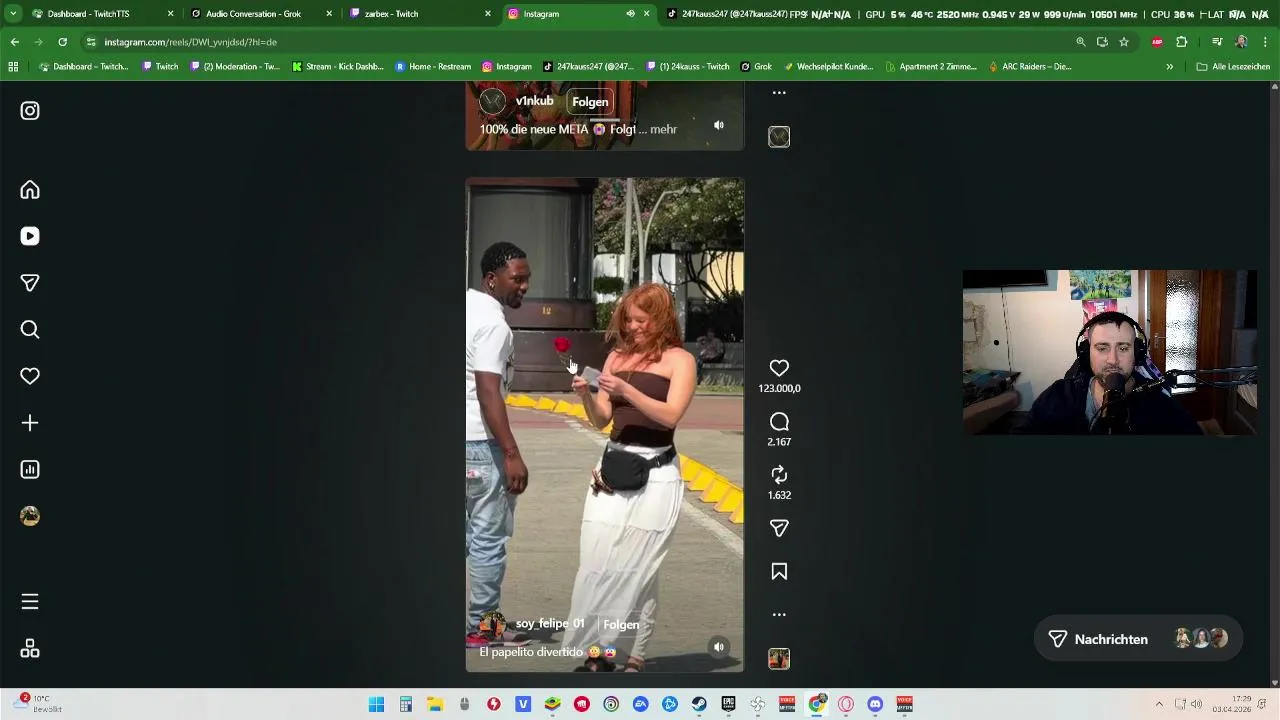This screenshot has height=720, width=1280.
Task: Expand hidden bookmarks chevron
Action: click(x=1169, y=67)
